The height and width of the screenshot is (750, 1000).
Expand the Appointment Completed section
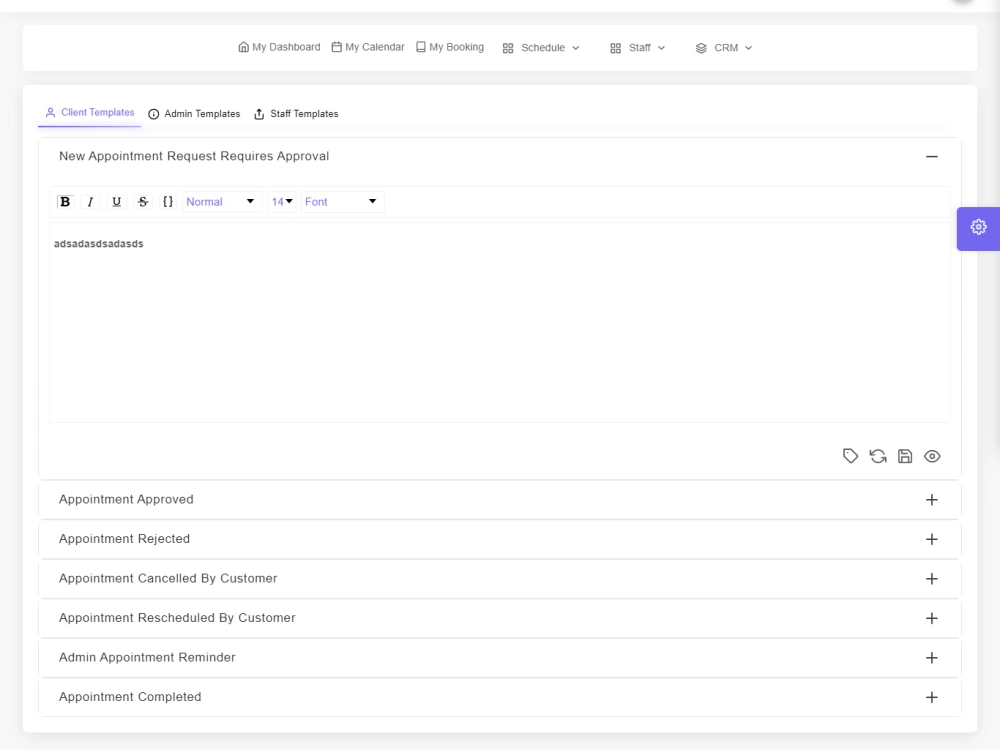click(932, 697)
